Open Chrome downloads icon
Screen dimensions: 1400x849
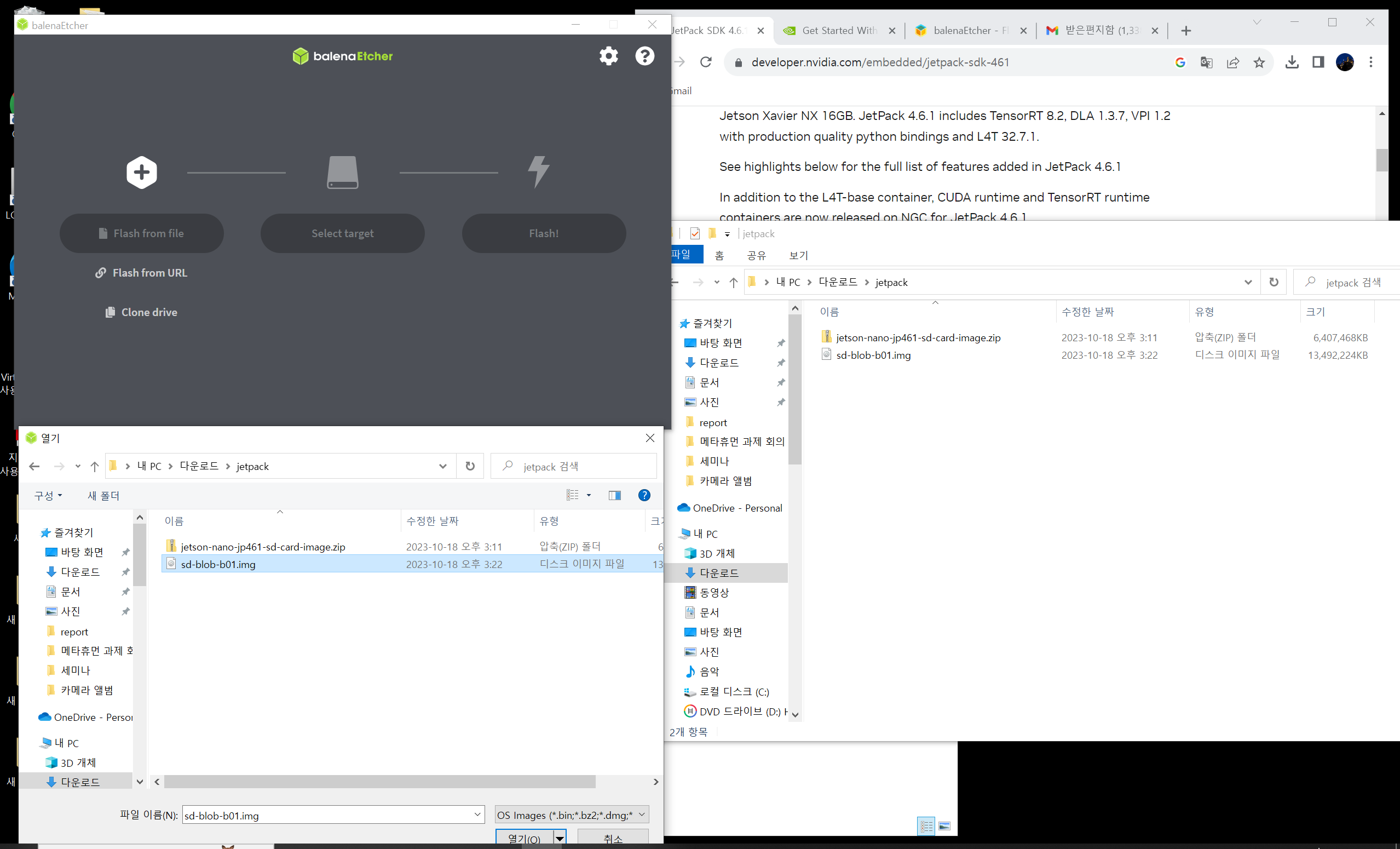point(1292,62)
